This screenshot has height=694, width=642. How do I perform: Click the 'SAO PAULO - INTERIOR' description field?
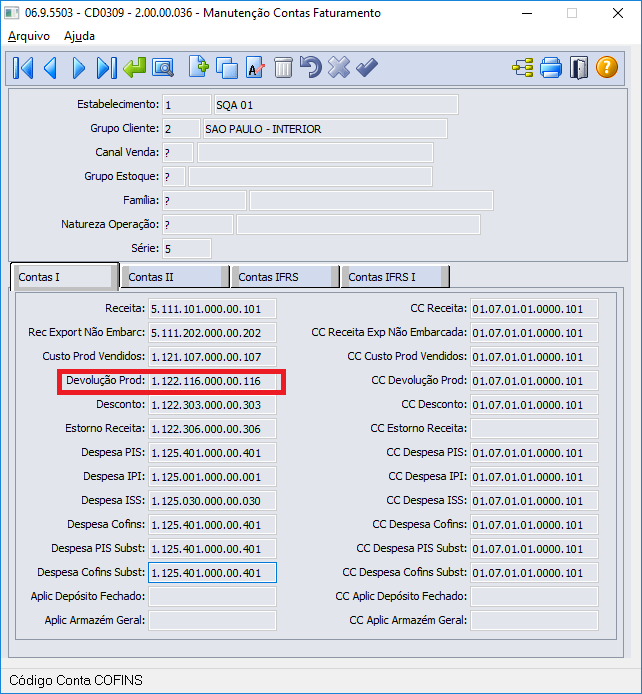click(x=325, y=129)
